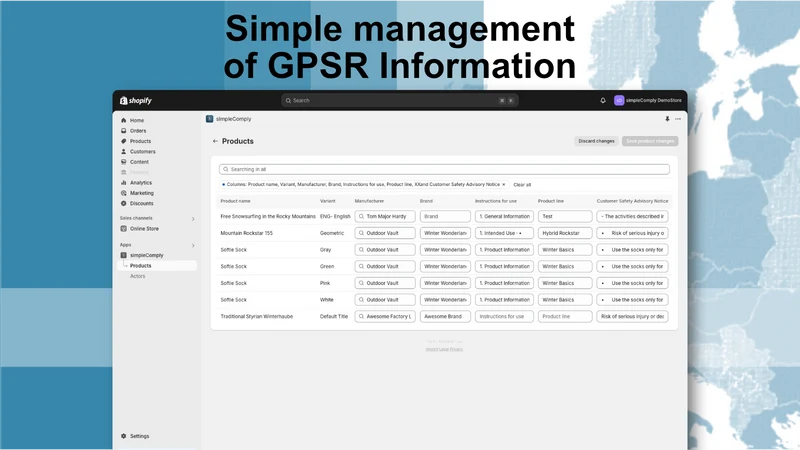Screen dimensions: 800x450
Task: Open the Analytics page
Action: click(141, 183)
